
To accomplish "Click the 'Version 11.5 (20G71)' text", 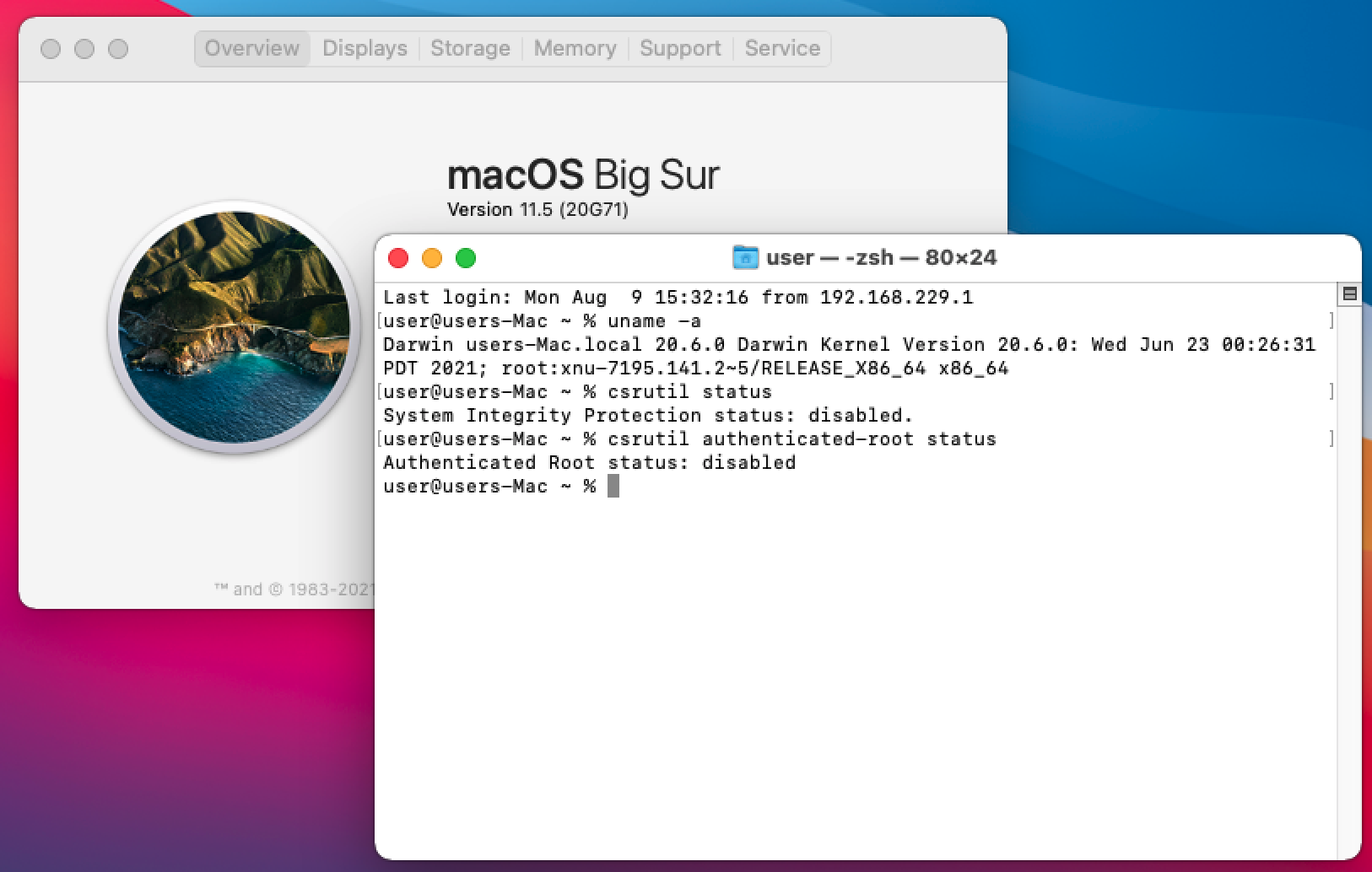I will (x=537, y=209).
